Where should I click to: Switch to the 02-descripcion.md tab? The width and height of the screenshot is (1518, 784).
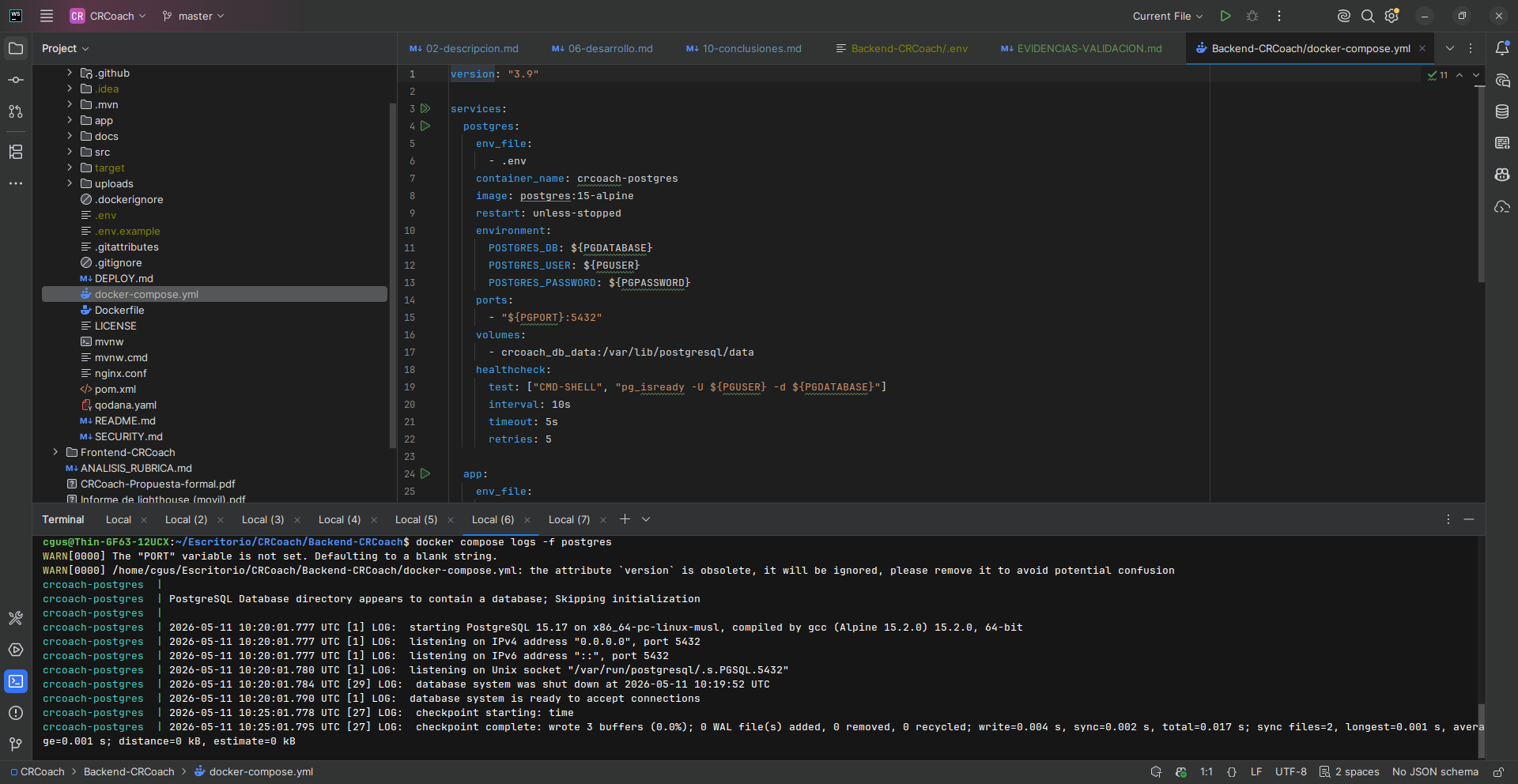coord(464,48)
